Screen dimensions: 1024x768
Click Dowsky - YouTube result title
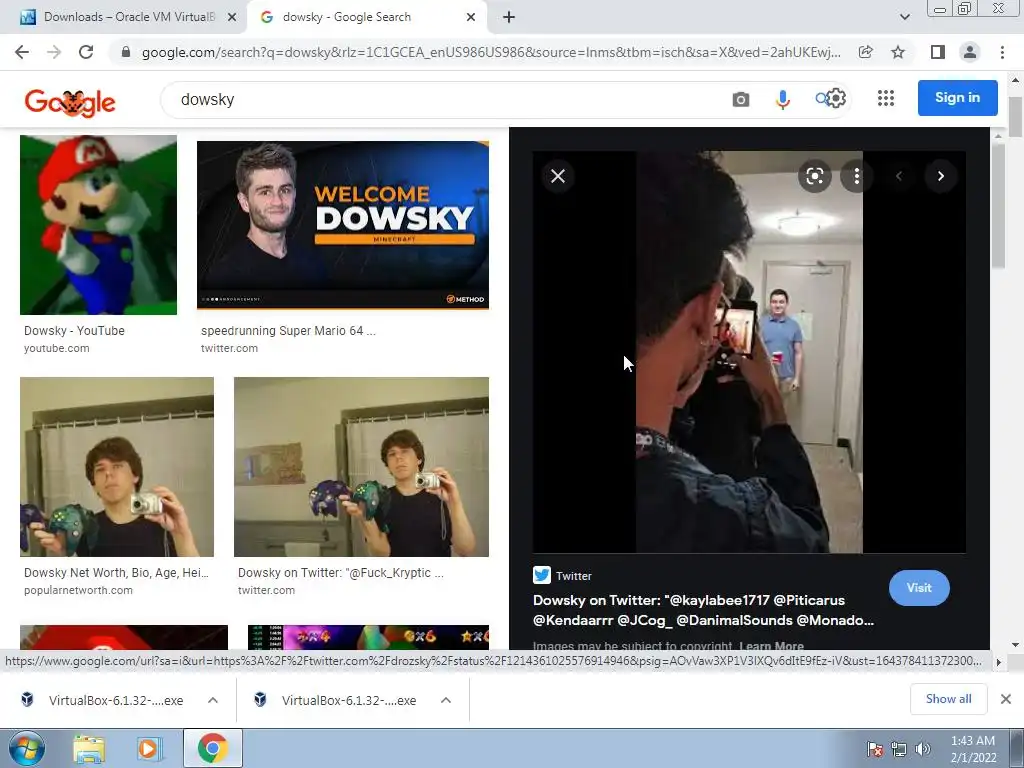pos(74,330)
